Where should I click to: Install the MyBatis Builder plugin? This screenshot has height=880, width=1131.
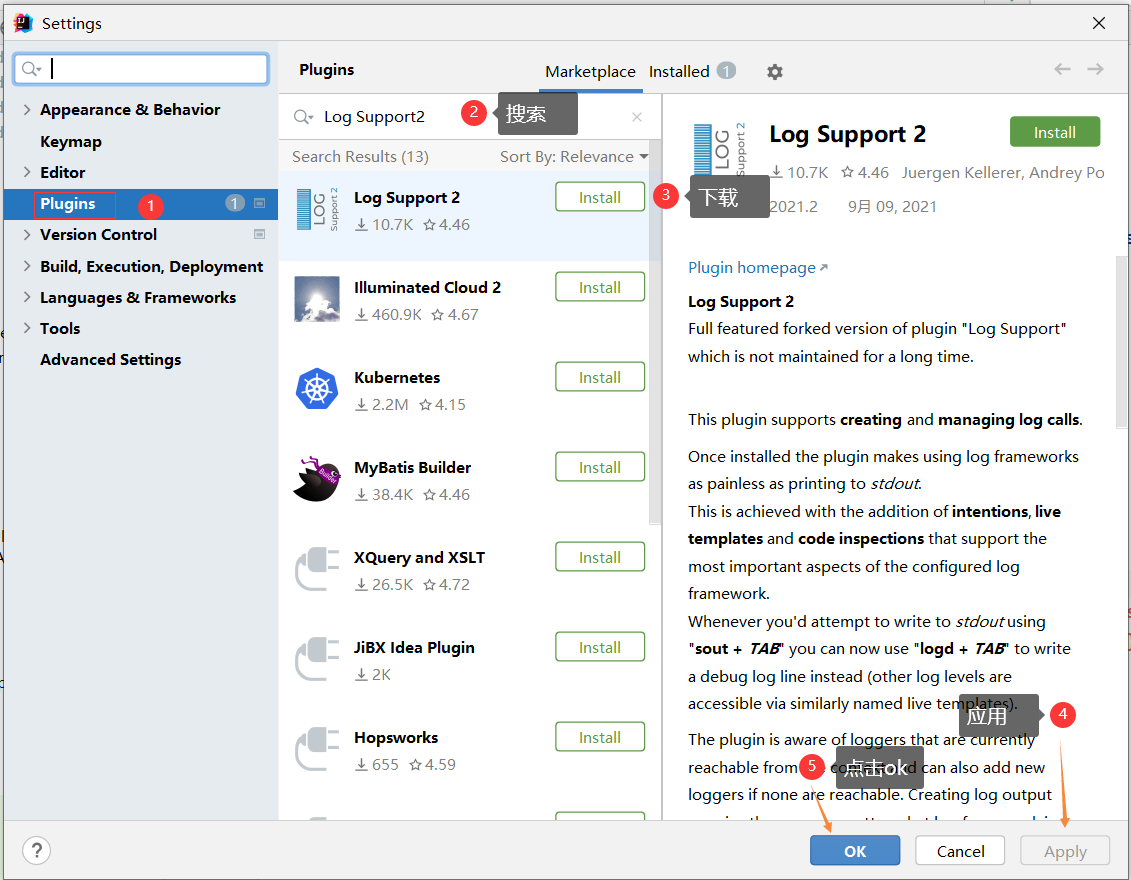click(x=599, y=467)
